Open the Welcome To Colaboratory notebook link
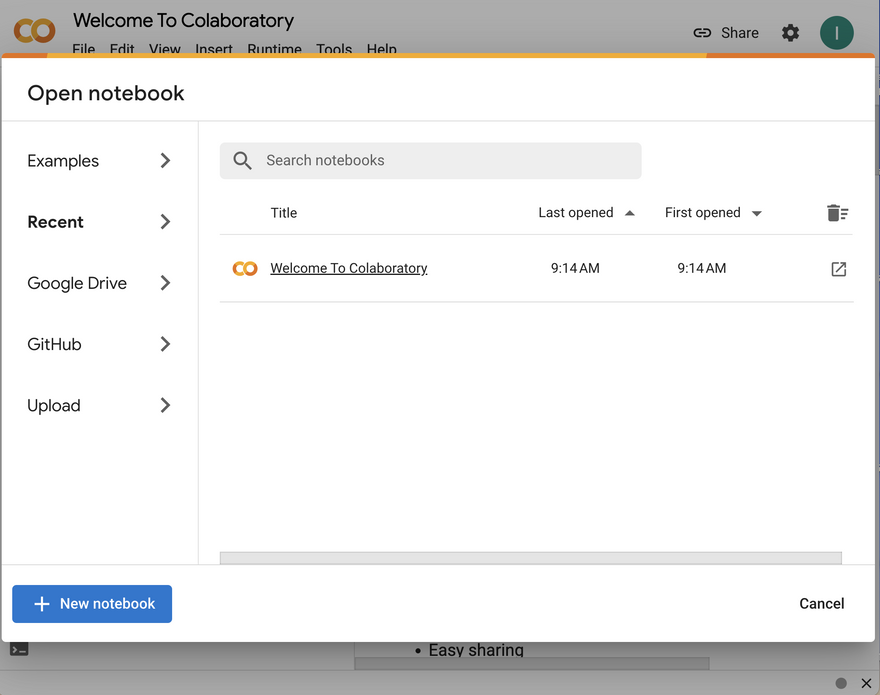Screen dimensions: 880x695 pyautogui.click(x=349, y=268)
